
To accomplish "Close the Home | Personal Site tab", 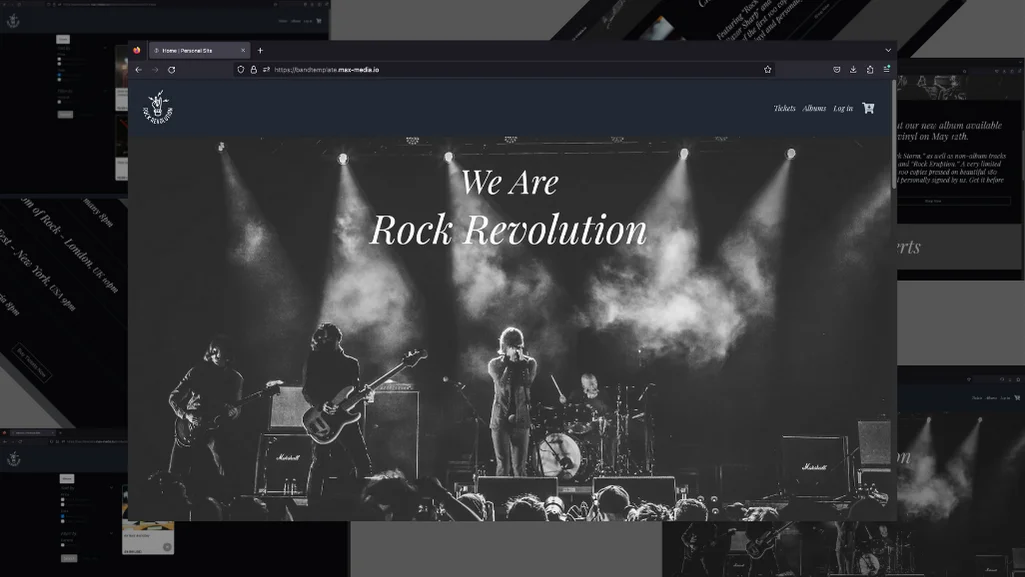I will 243,50.
